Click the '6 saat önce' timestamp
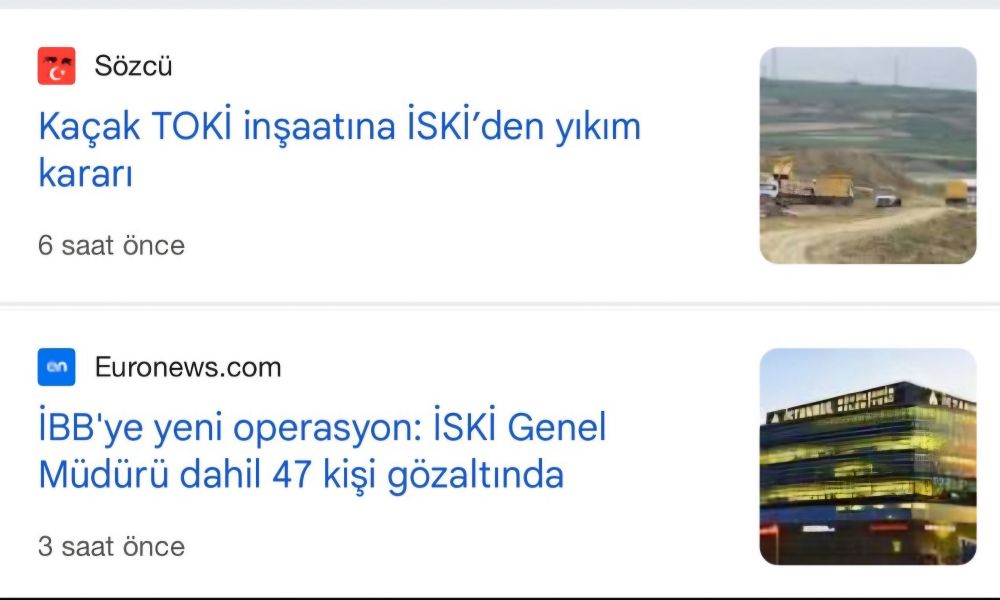 pyautogui.click(x=112, y=245)
